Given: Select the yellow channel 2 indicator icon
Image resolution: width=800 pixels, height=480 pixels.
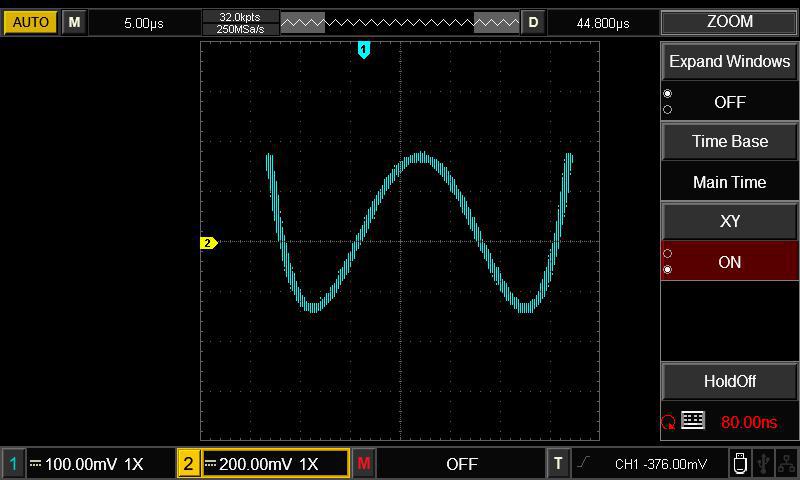Looking at the screenshot, I should 188,464.
